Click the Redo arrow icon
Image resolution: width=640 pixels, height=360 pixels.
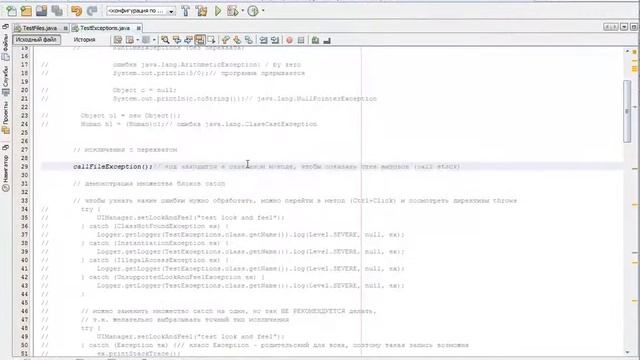click(x=92, y=11)
